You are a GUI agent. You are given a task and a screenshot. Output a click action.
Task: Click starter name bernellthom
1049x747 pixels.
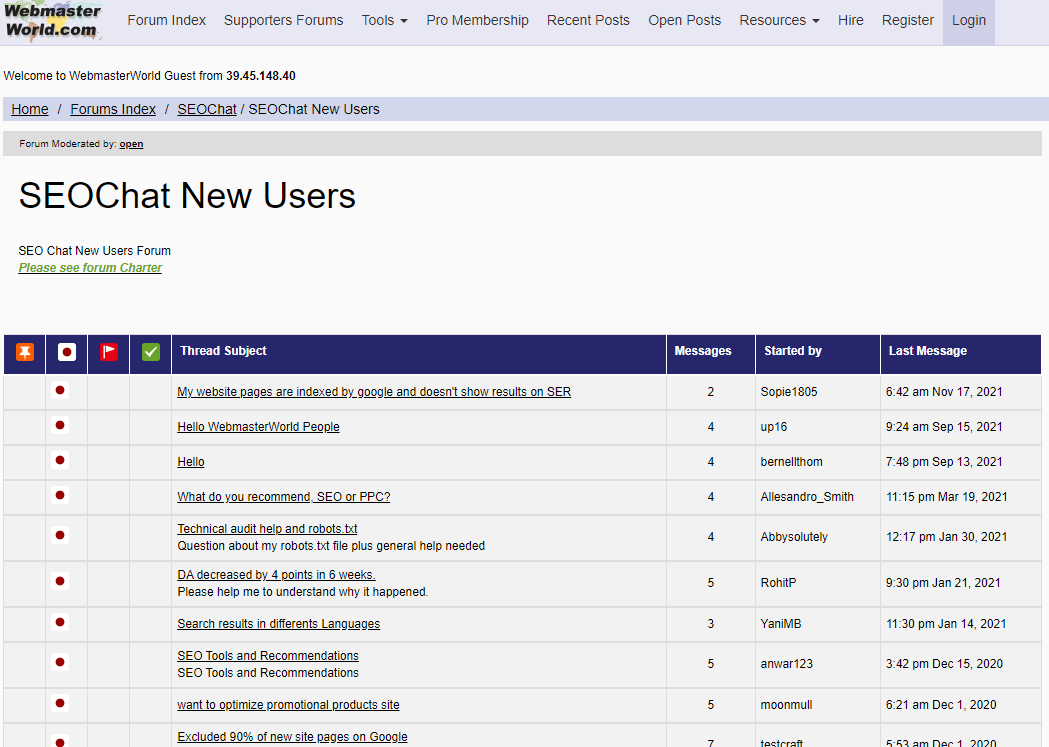coord(791,462)
